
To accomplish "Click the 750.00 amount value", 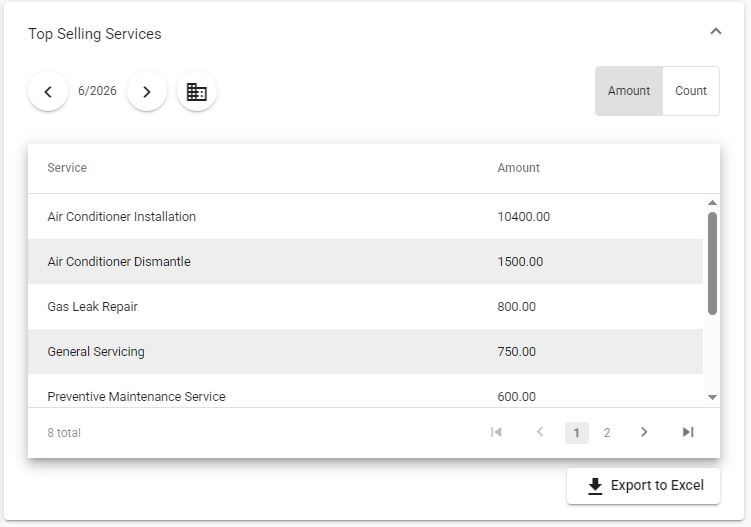I will (x=516, y=352).
